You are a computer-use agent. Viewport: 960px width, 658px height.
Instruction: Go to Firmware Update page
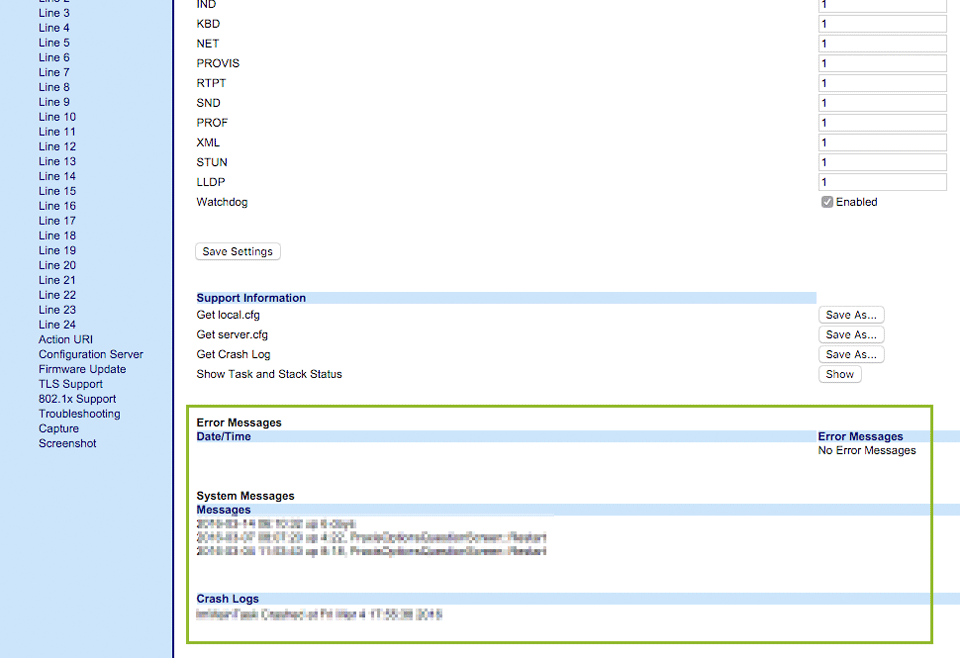(82, 369)
